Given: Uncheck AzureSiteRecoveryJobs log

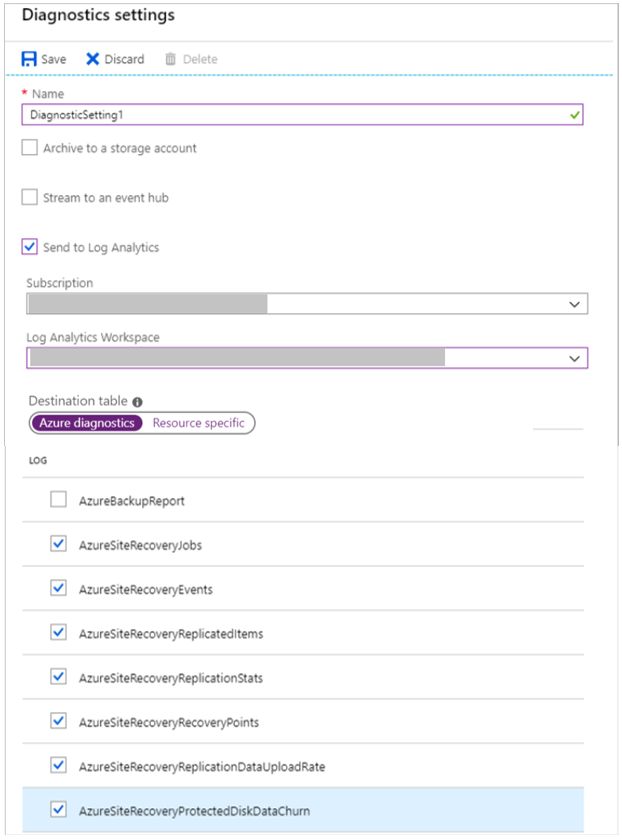Looking at the screenshot, I should pos(58,544).
